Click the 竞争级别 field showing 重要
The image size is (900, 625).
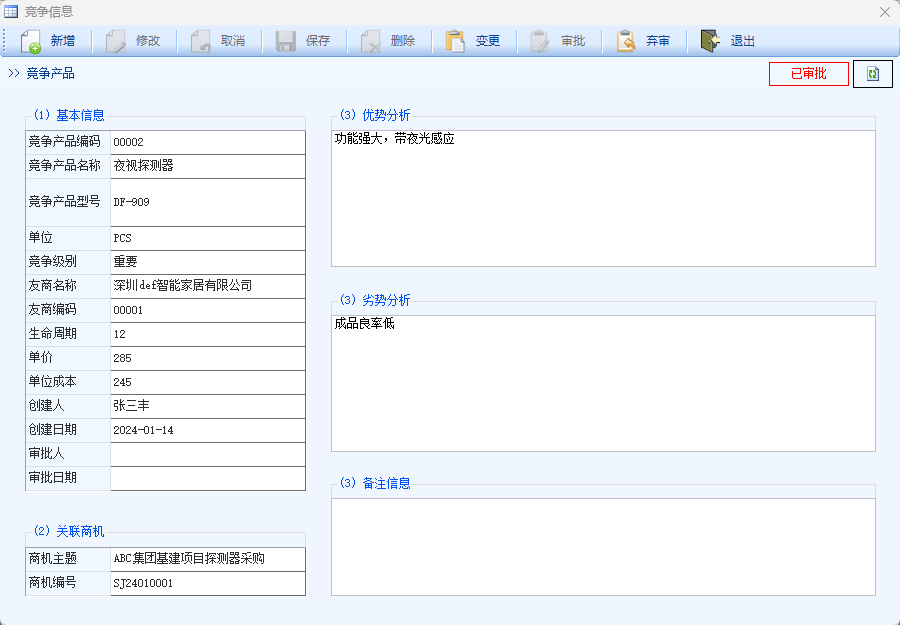click(x=208, y=262)
